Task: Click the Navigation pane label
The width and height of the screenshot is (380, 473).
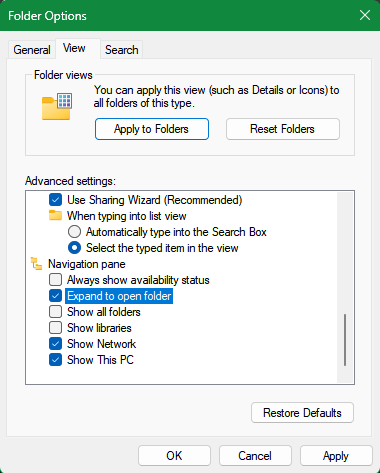Action: point(87,264)
